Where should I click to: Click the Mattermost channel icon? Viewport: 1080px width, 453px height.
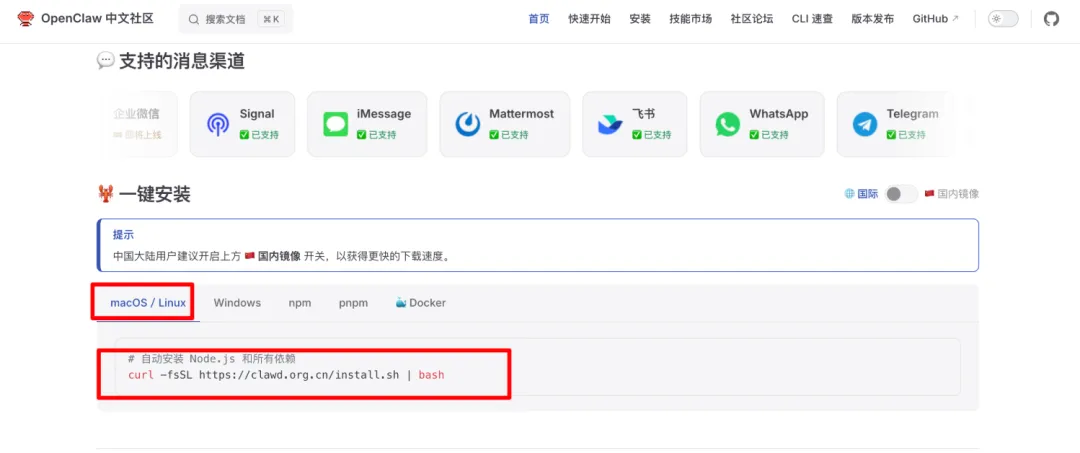click(x=468, y=125)
